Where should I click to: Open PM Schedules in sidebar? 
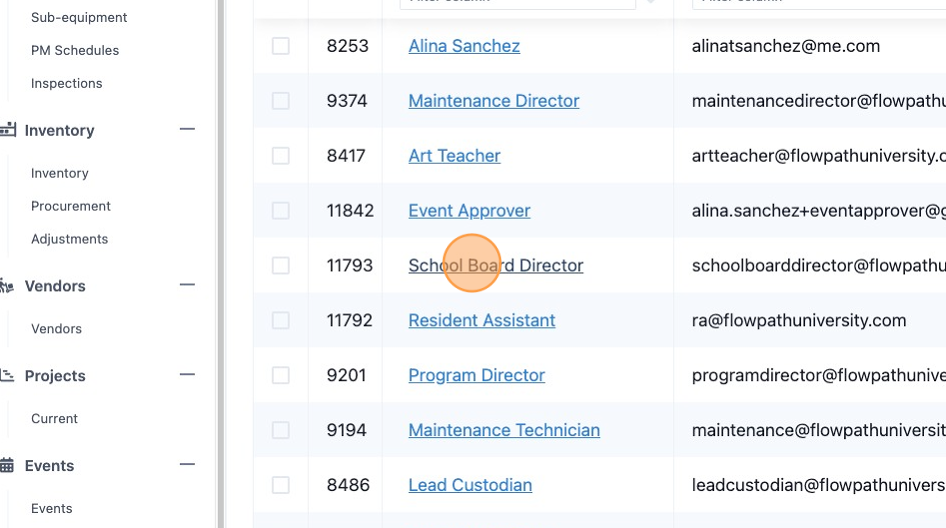[x=75, y=51]
